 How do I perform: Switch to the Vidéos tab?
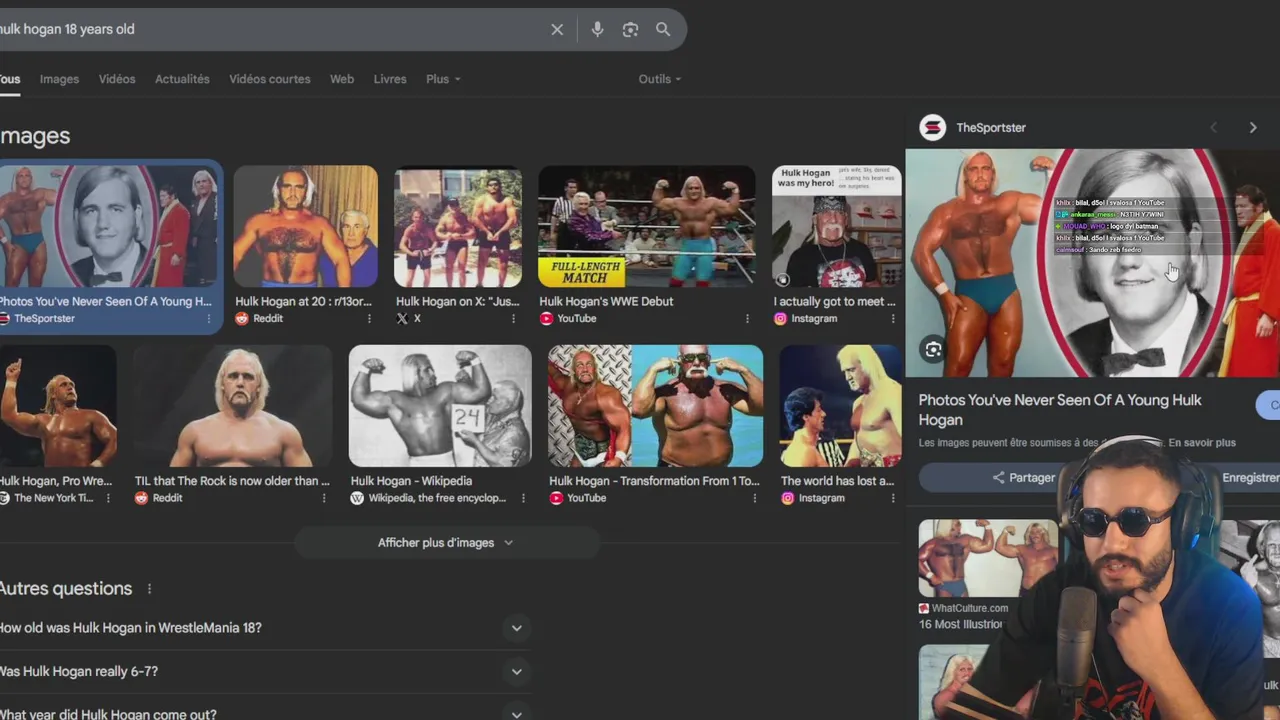pyautogui.click(x=117, y=79)
